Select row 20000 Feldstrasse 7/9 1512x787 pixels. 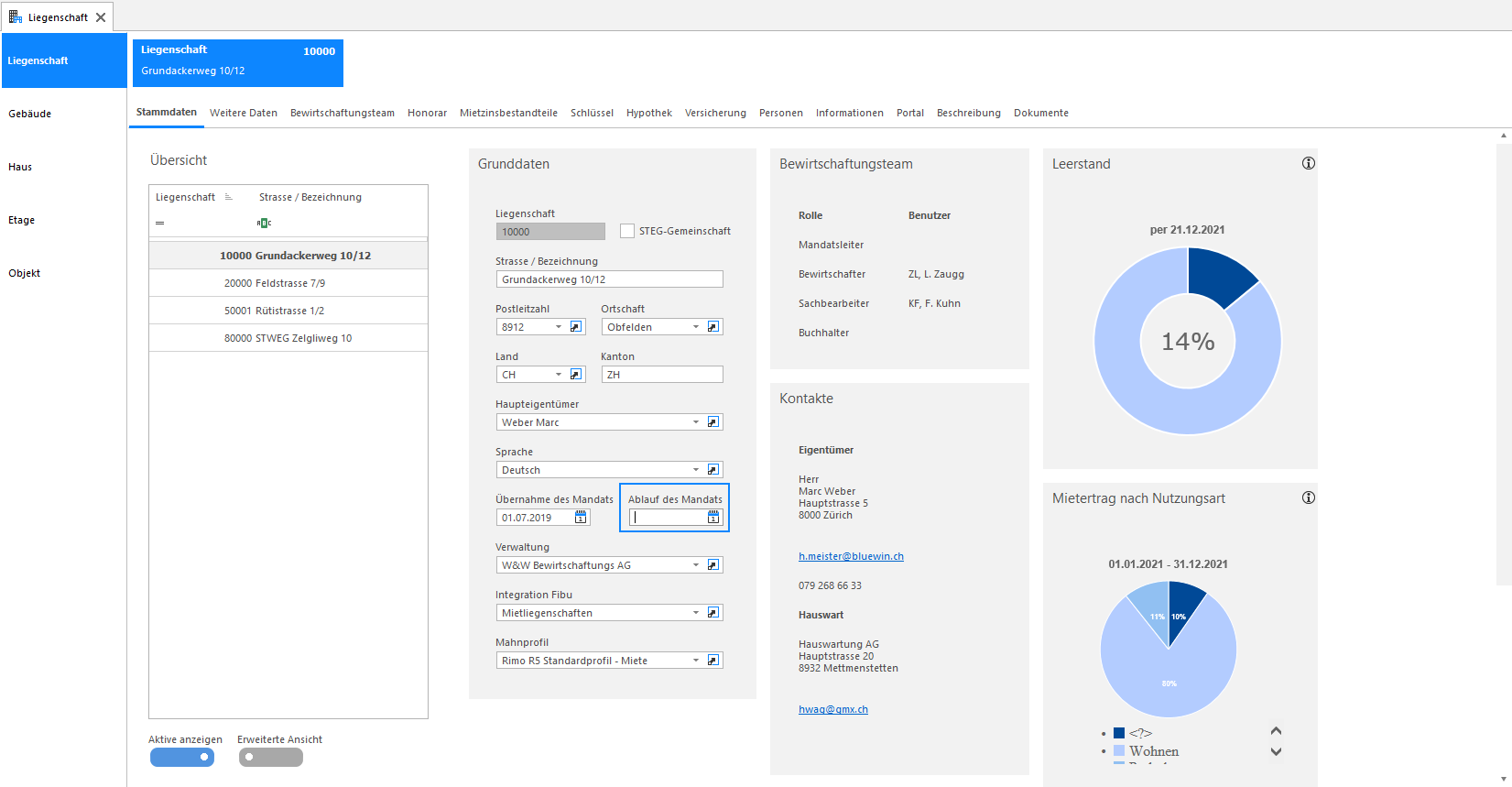pos(288,283)
